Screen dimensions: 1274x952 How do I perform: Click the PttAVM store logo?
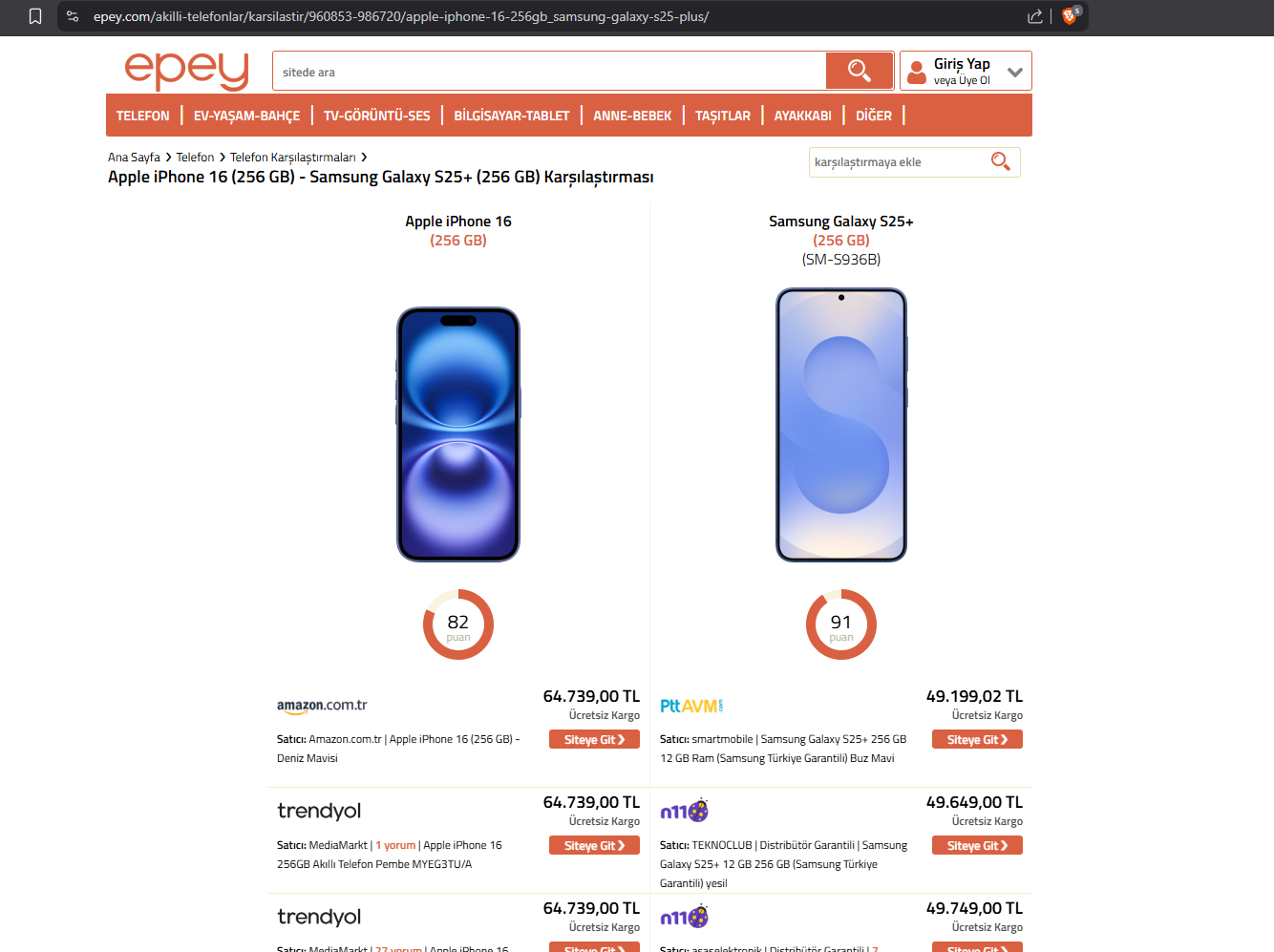click(691, 706)
